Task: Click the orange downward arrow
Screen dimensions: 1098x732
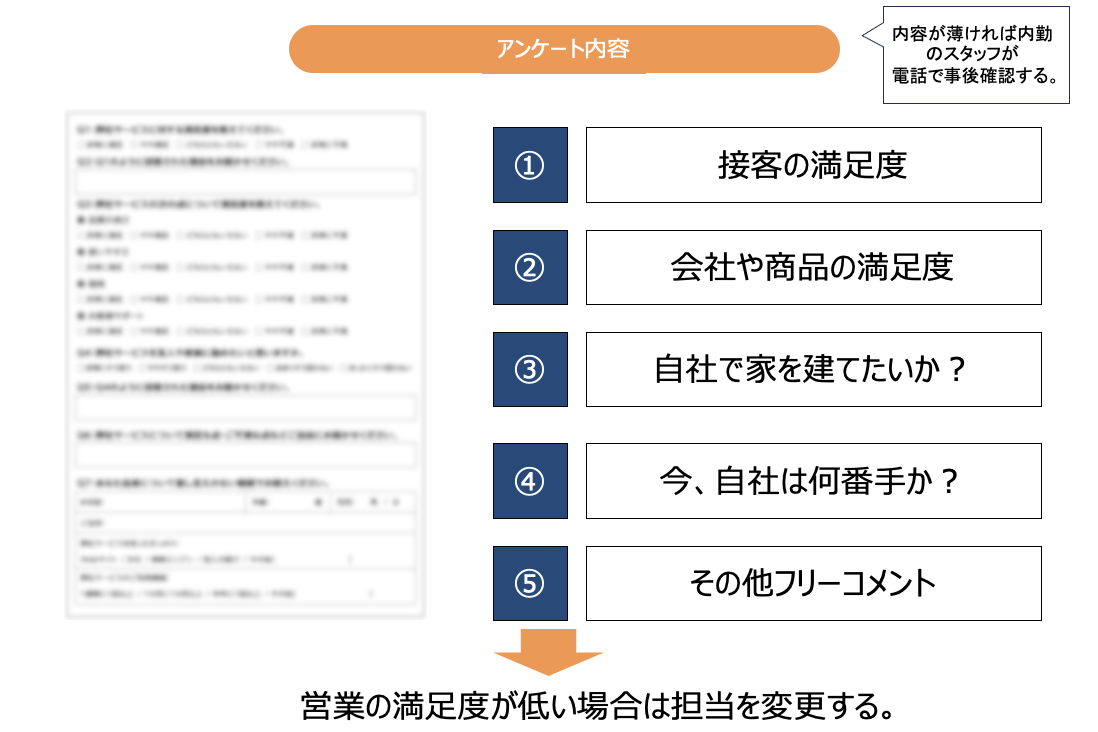Action: click(x=548, y=652)
